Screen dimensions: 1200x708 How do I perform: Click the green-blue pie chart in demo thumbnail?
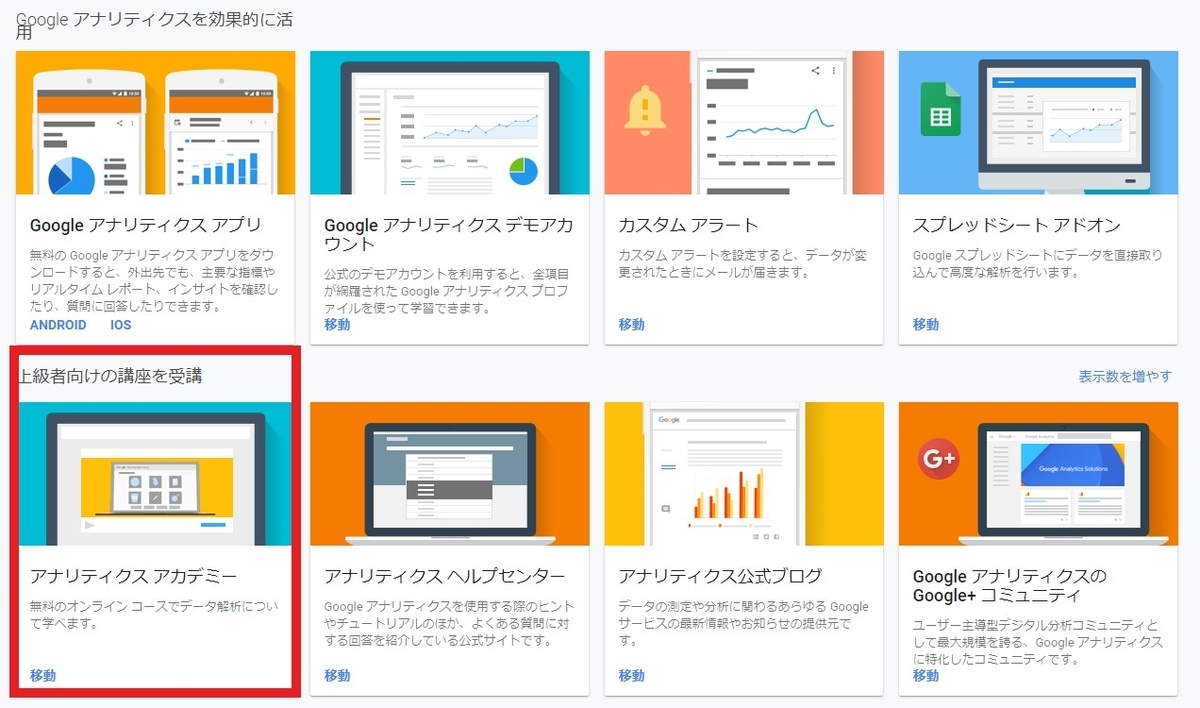pos(523,171)
